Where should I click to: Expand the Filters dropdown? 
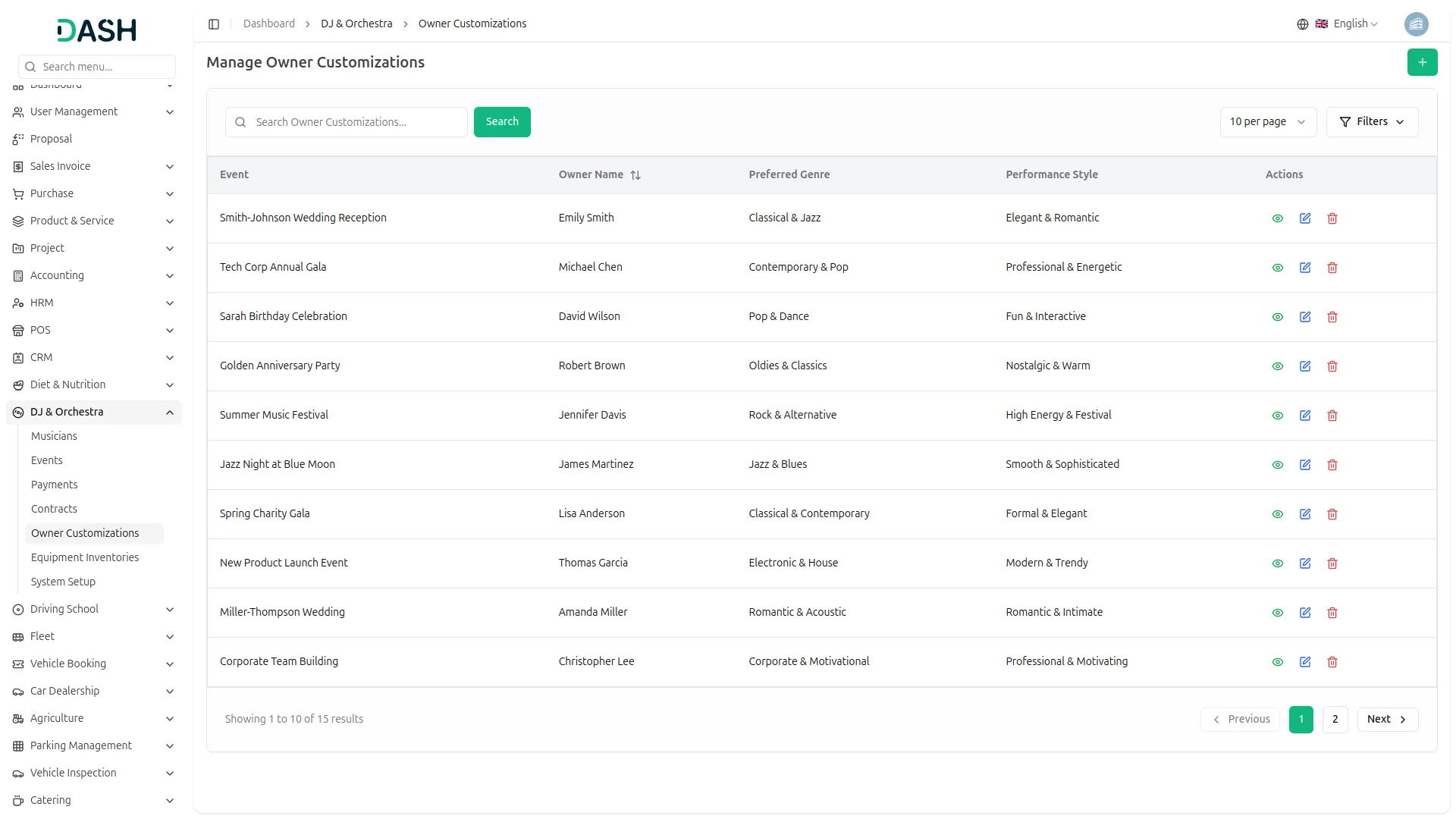[1371, 122]
